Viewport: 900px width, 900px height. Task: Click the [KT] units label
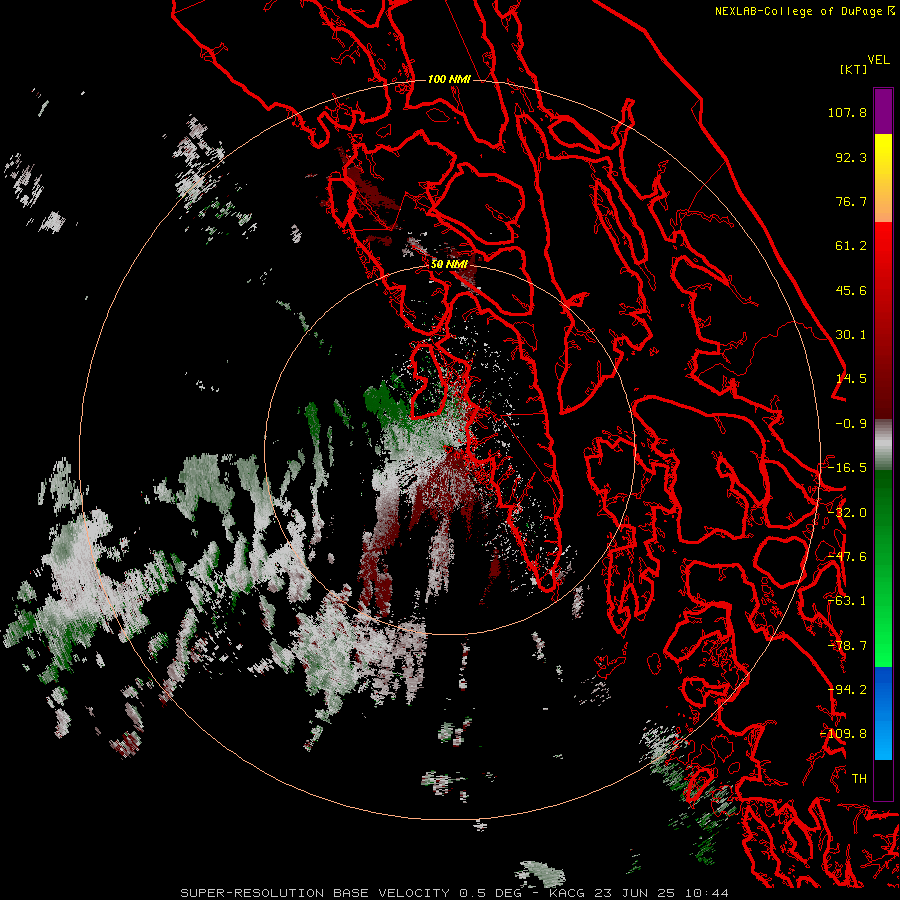[x=854, y=69]
